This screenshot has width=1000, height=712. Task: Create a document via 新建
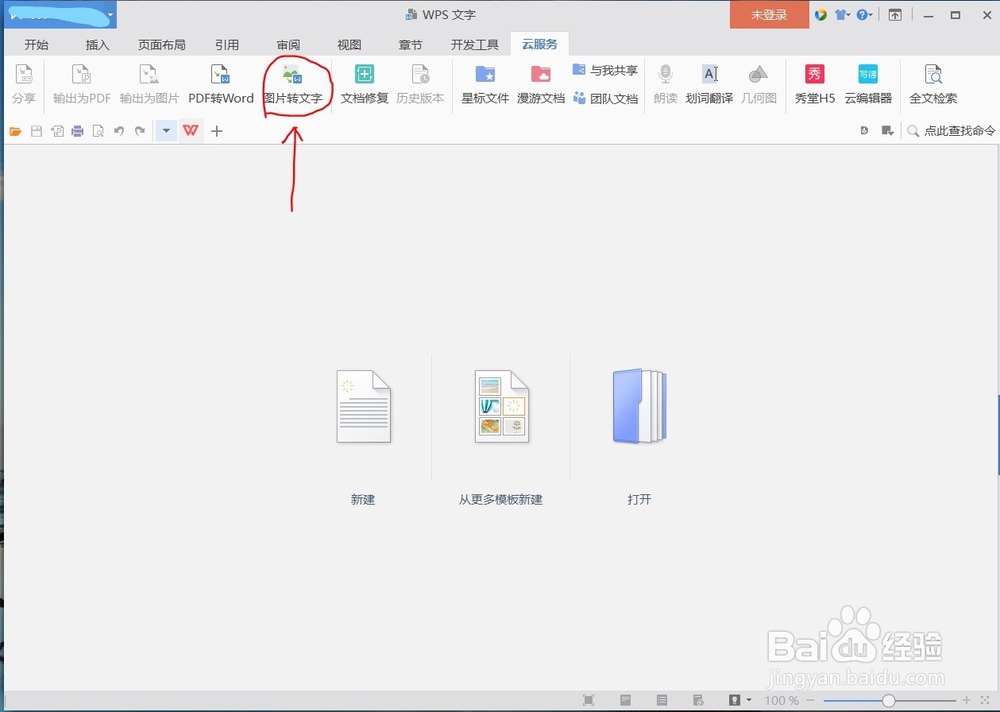[x=363, y=500]
